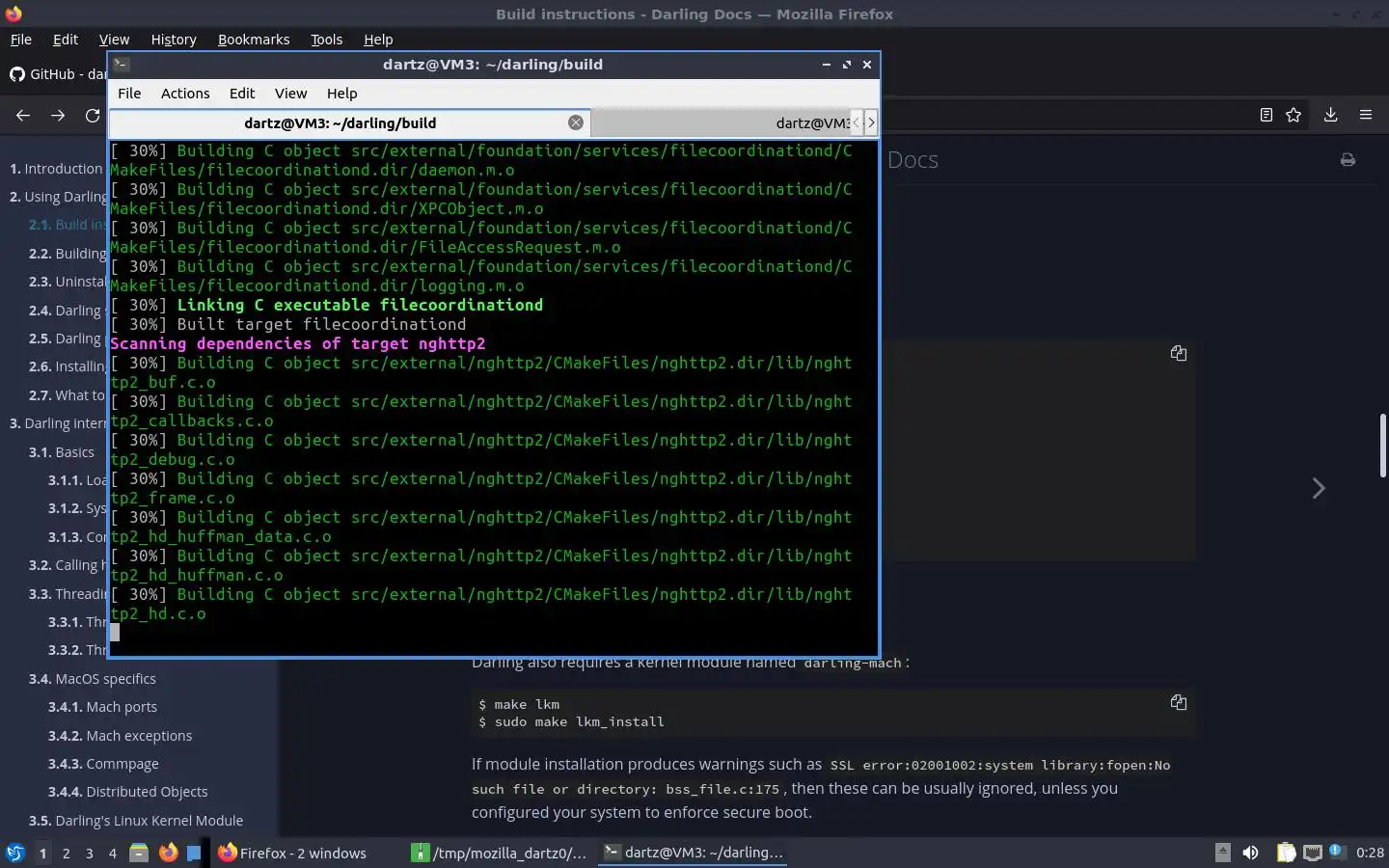Screen dimensions: 1389x868
Task: Select the ~/darling/build terminal tab
Action: click(349, 122)
